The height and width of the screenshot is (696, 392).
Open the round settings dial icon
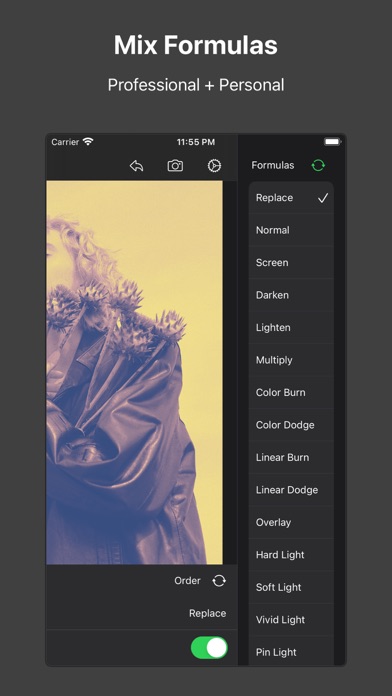pos(214,166)
